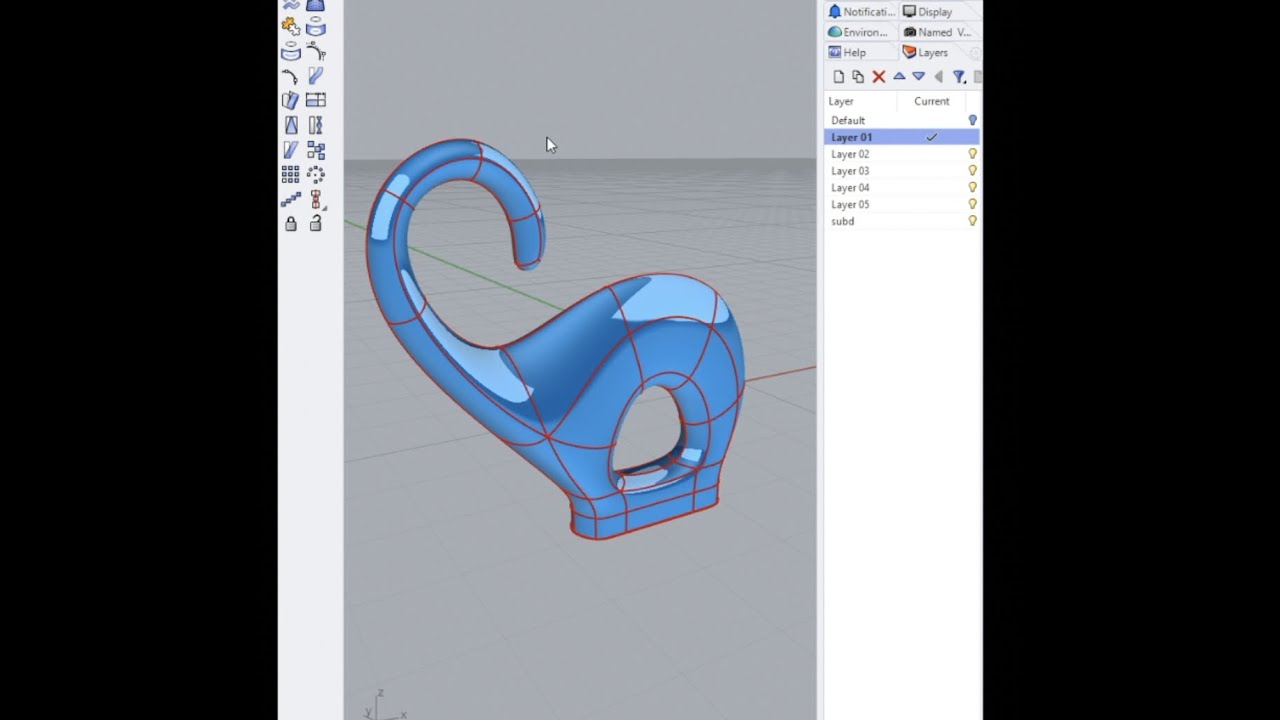The image size is (1280, 720).
Task: Click the split grid panel tool icon
Action: click(x=316, y=100)
